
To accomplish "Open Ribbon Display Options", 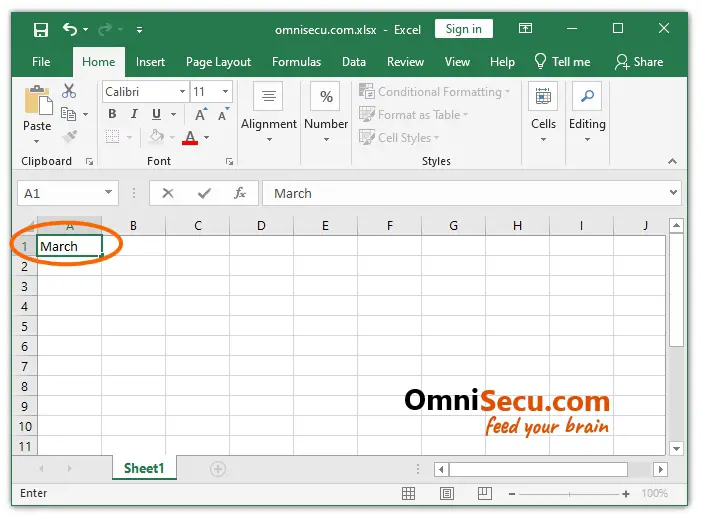I will click(x=525, y=29).
